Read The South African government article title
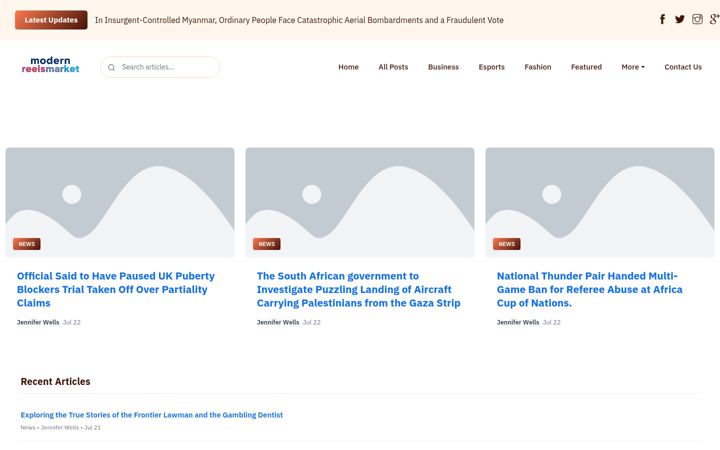The image size is (720, 450). pos(358,289)
